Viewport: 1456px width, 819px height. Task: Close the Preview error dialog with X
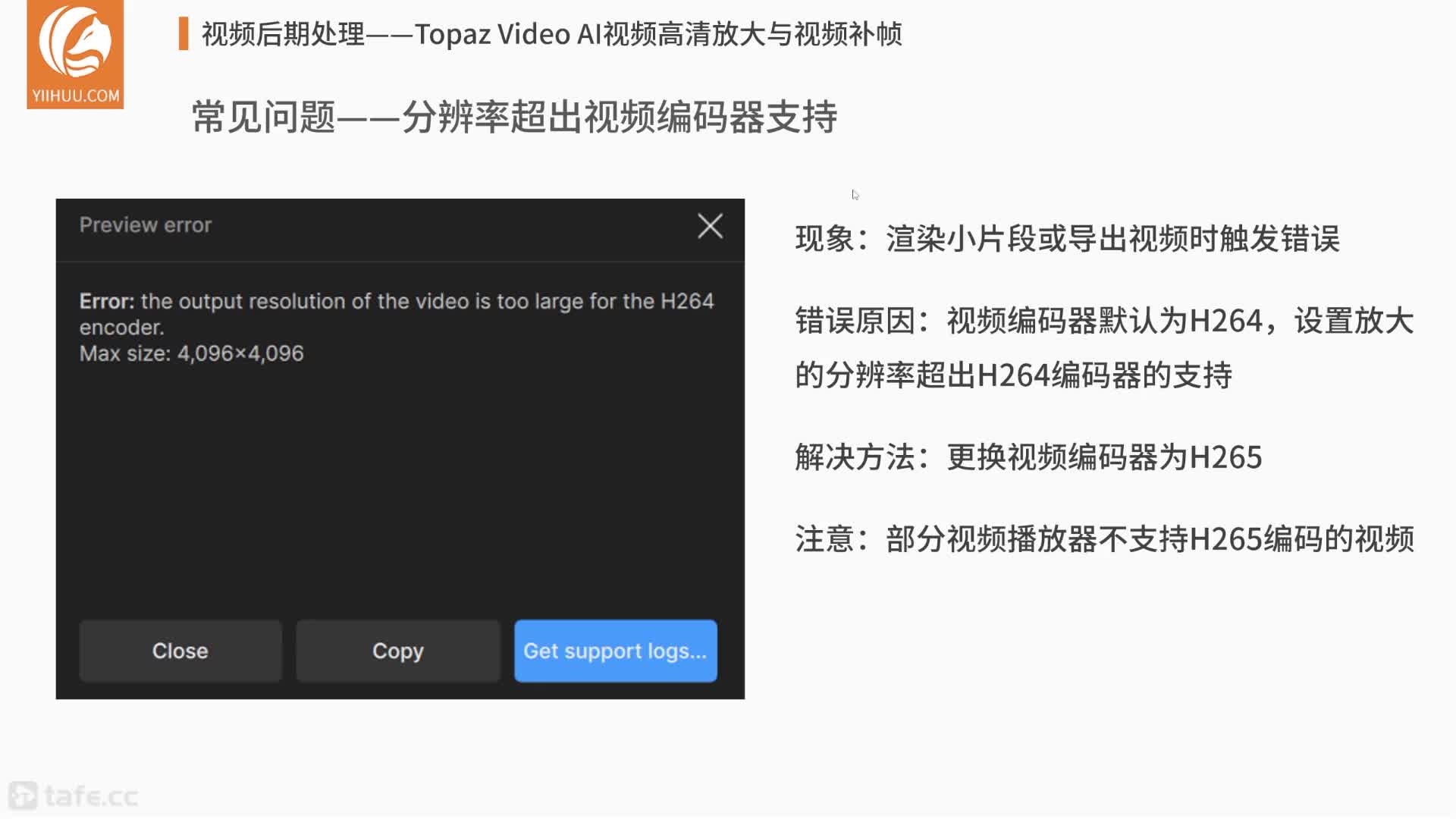point(710,225)
